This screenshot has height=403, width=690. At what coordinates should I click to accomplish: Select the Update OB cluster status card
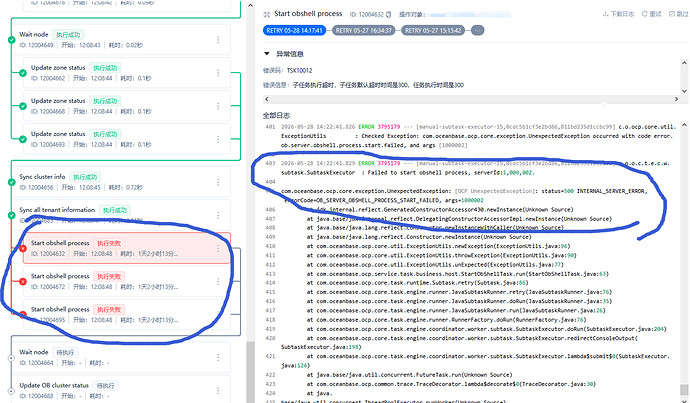[121, 390]
